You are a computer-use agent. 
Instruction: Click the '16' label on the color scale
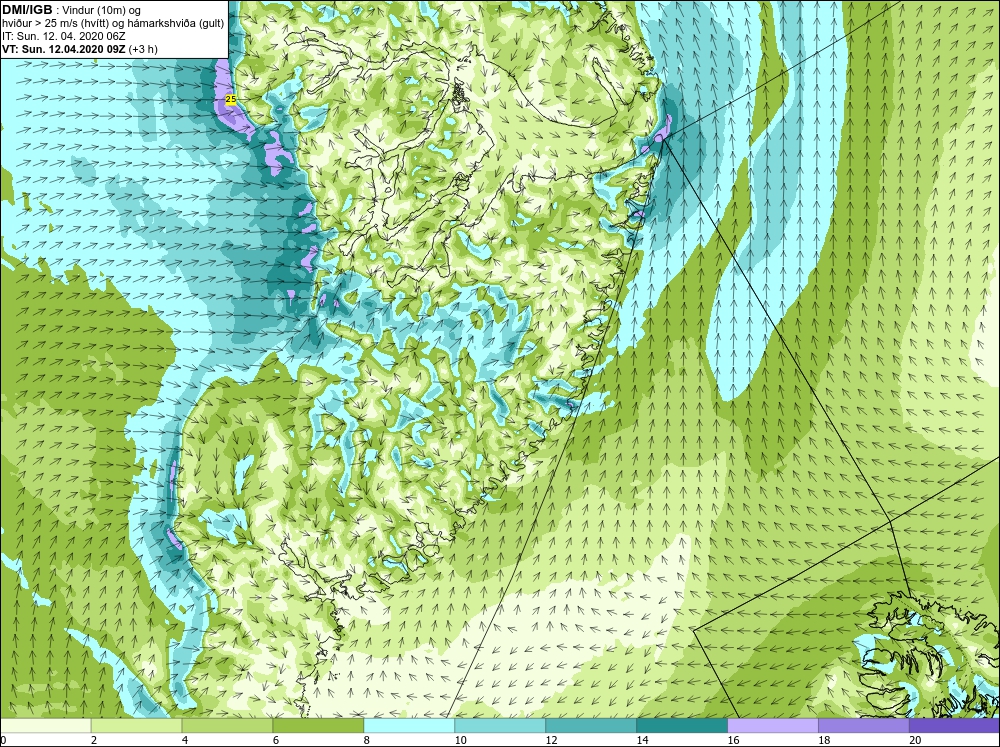click(733, 740)
